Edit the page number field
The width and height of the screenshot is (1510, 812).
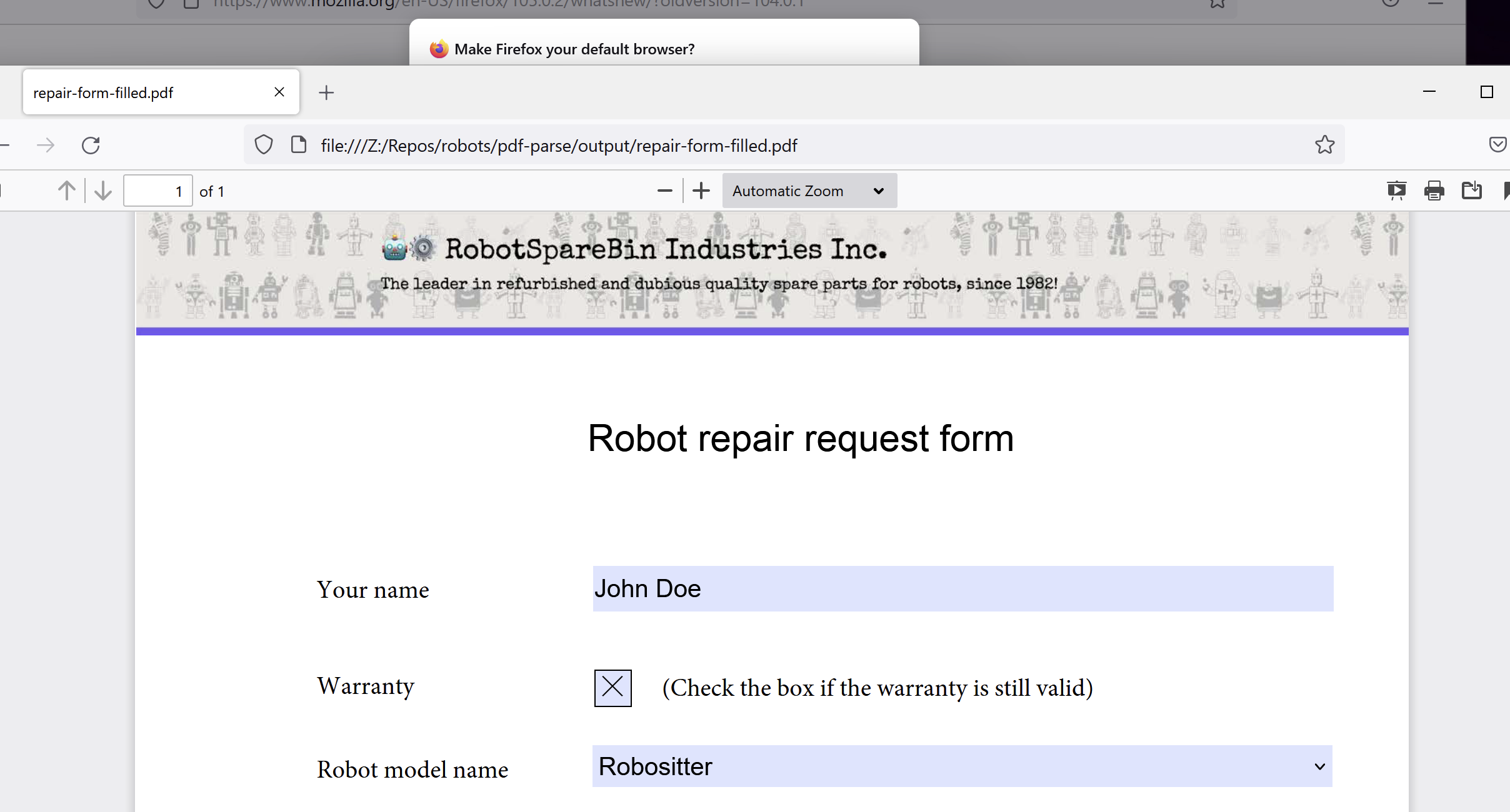click(x=157, y=191)
